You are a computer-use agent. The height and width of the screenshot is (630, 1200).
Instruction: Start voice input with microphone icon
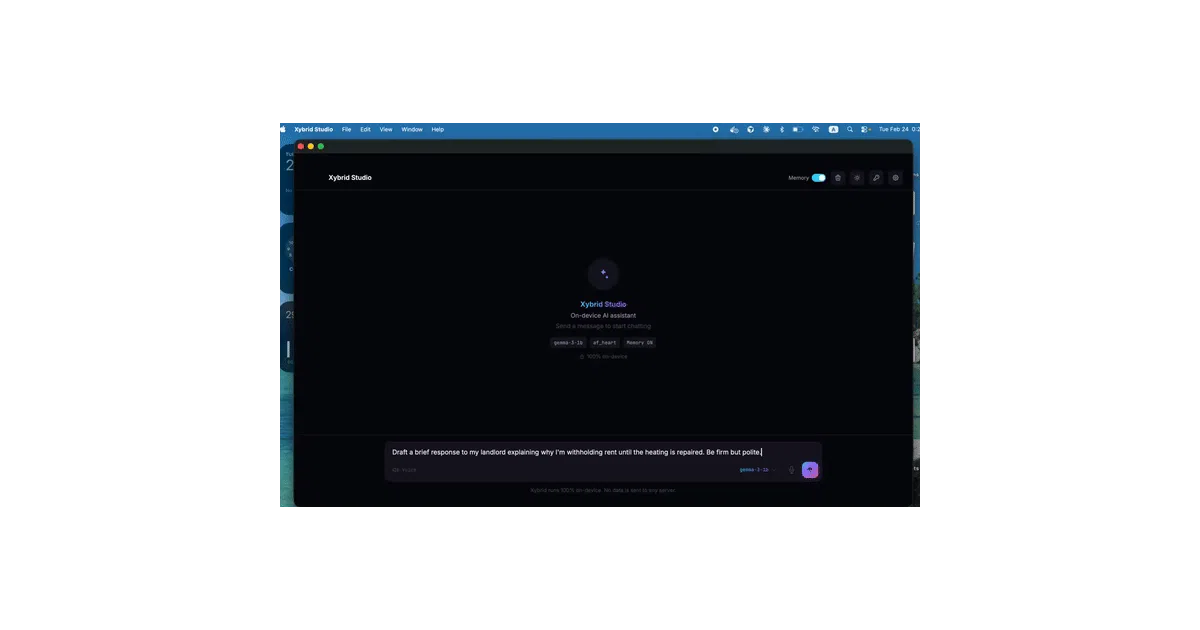pyautogui.click(x=791, y=470)
